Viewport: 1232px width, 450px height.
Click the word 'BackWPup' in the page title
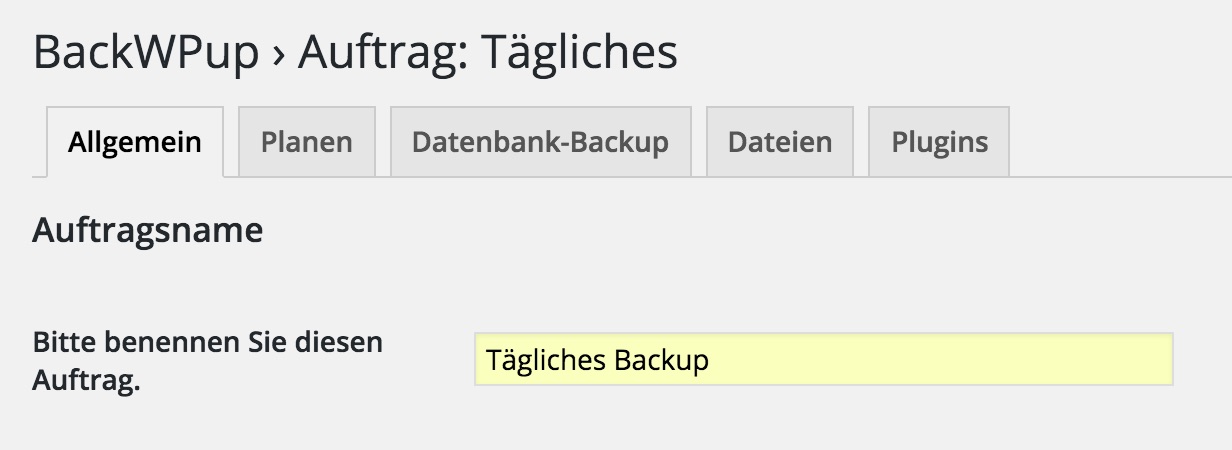pos(146,52)
